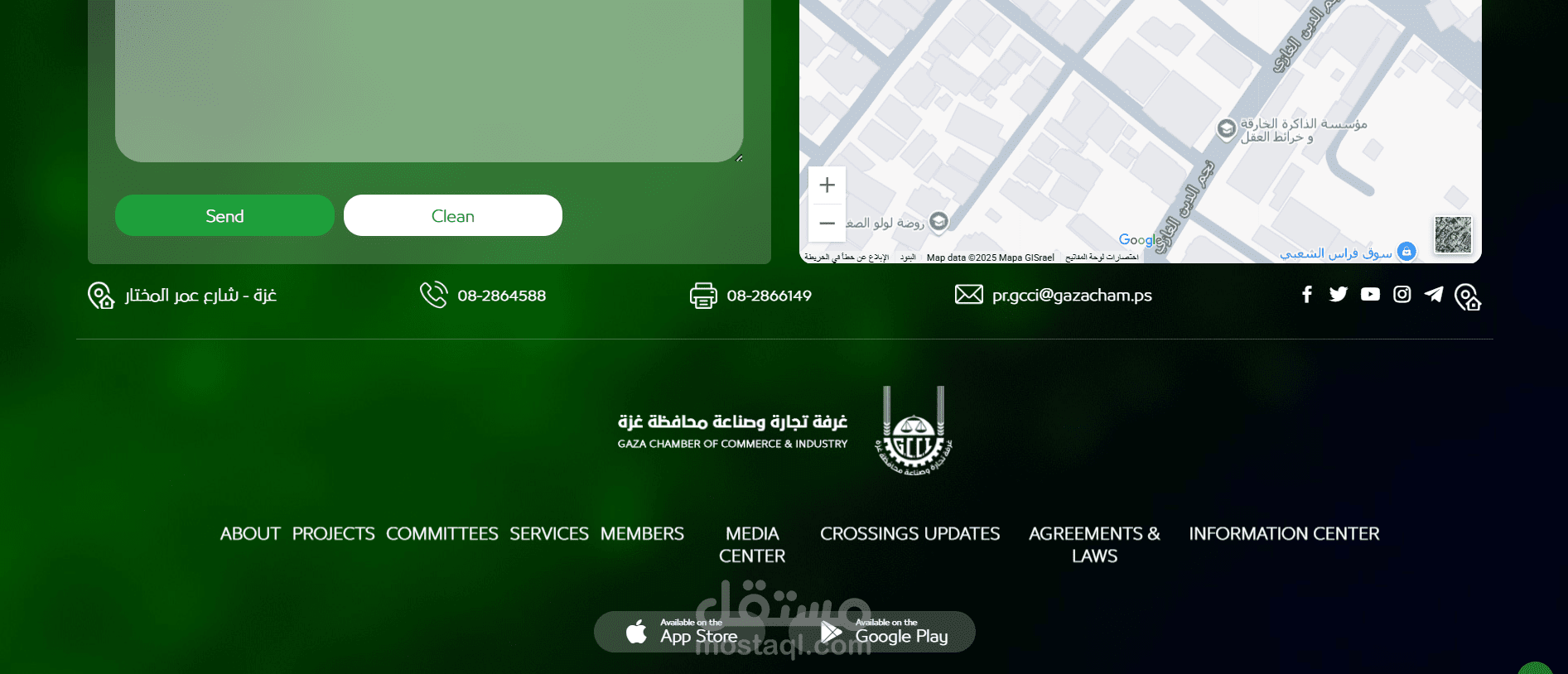This screenshot has height=674, width=1568.
Task: Click the fax printer icon
Action: [703, 296]
